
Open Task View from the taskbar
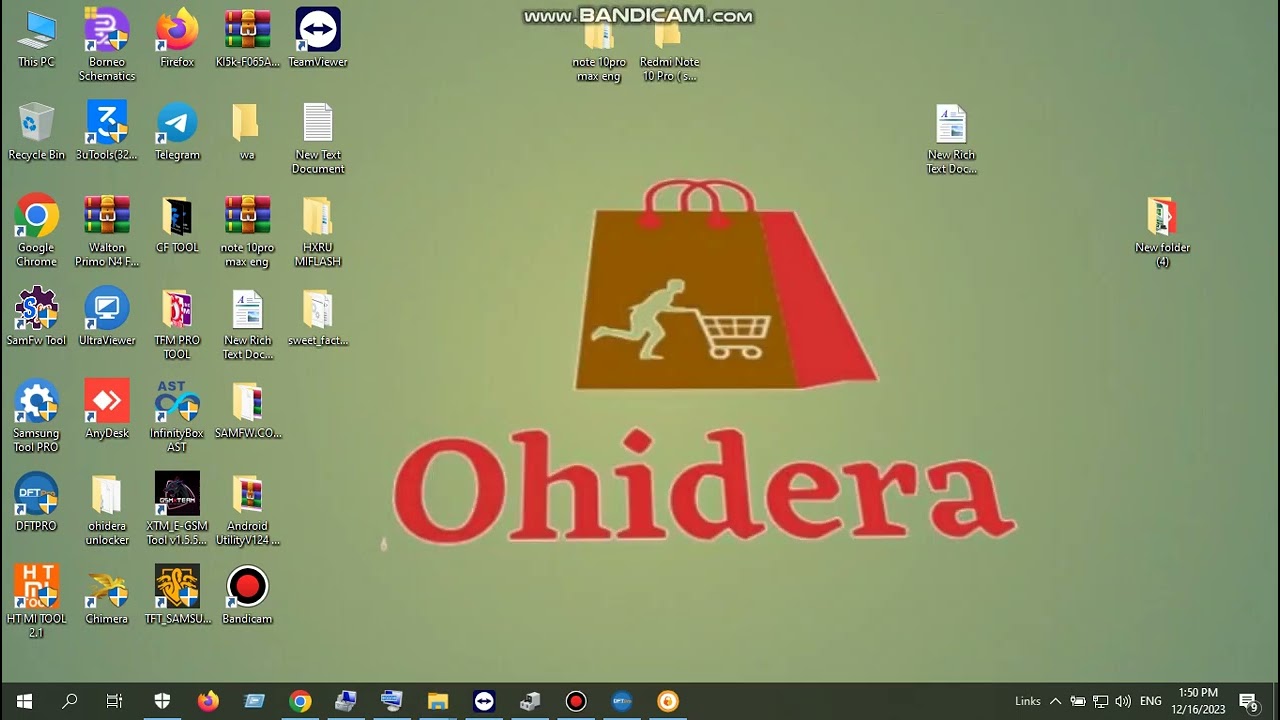[114, 701]
